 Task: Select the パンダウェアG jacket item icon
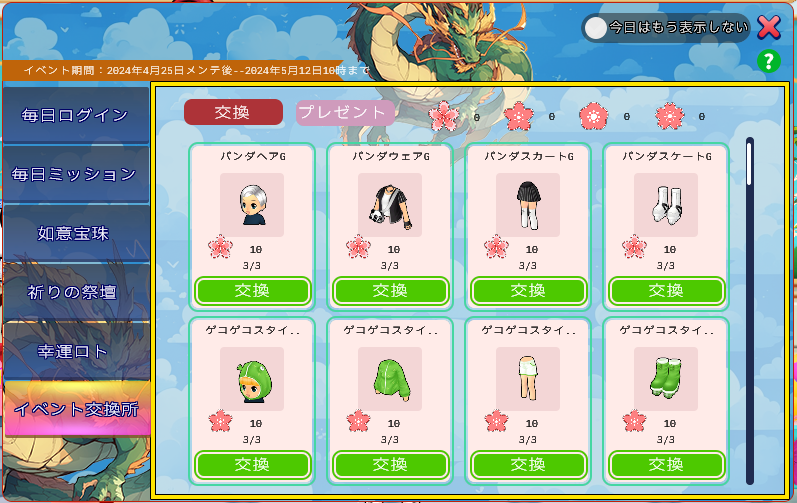coord(390,205)
